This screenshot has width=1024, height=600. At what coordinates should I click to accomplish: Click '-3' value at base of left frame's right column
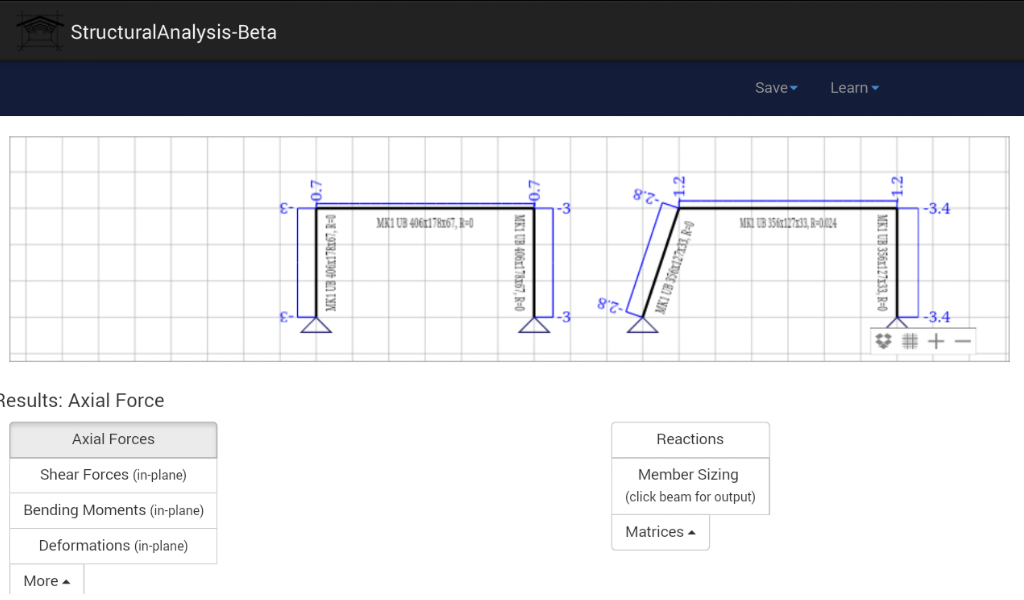pyautogui.click(x=564, y=317)
